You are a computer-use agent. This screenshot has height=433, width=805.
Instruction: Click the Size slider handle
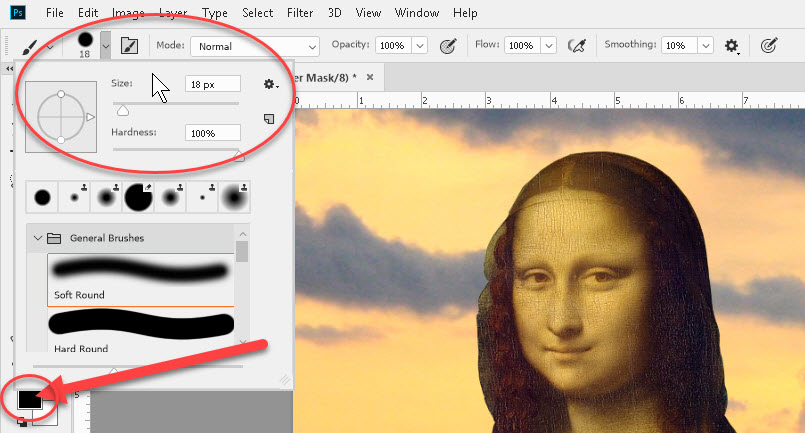click(123, 111)
